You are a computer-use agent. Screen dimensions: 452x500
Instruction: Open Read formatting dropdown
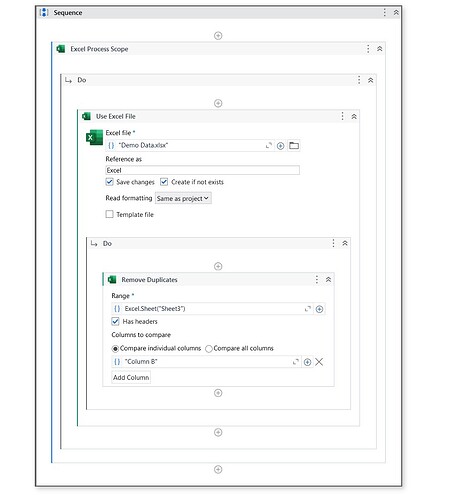[183, 198]
